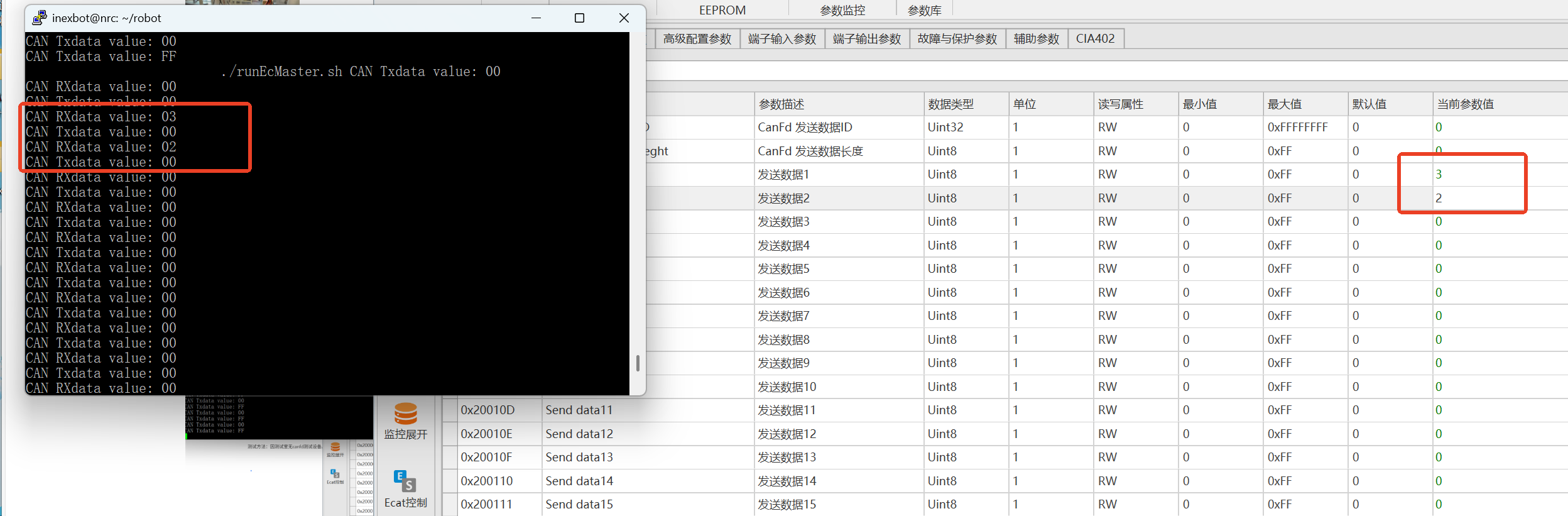Click the '发送数据4' description cell
Viewport: 1568px width, 516px height.
(839, 245)
